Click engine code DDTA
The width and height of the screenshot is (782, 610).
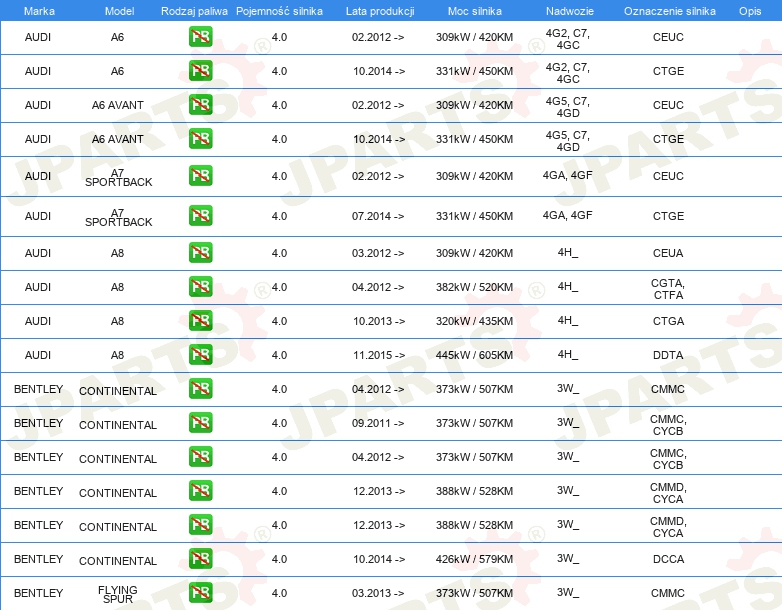pos(668,355)
